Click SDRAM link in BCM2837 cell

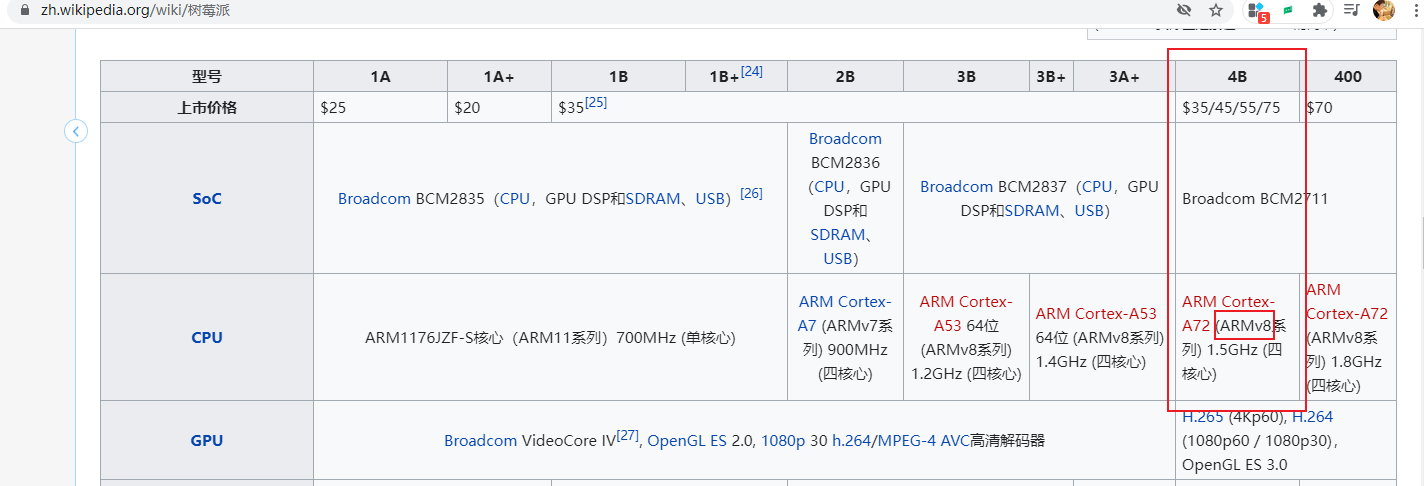tap(1033, 210)
